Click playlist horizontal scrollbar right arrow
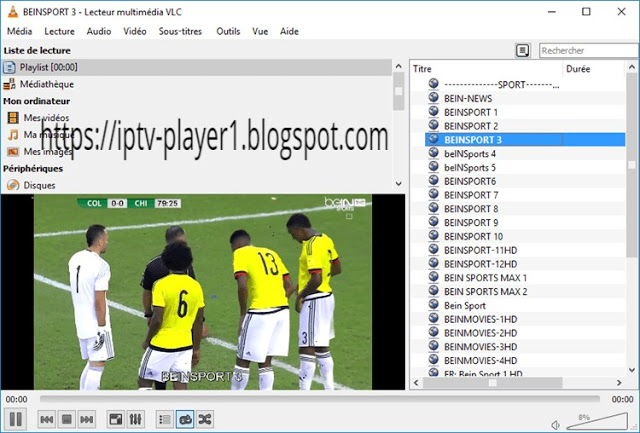 tap(619, 383)
